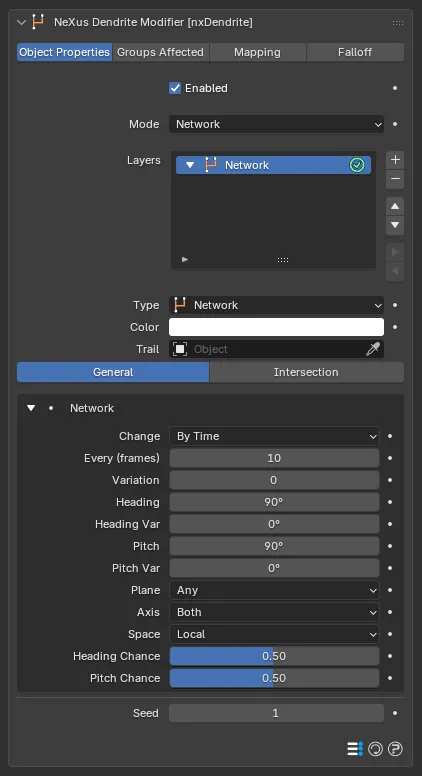Click the Seed value field

(x=276, y=713)
